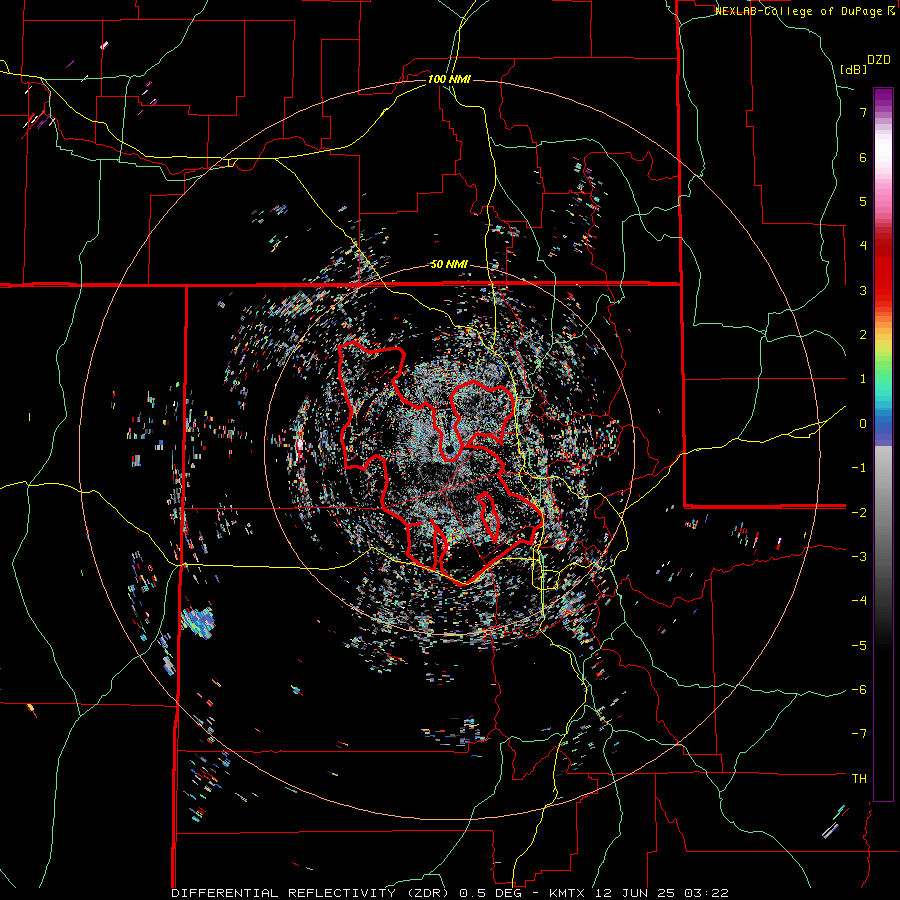The height and width of the screenshot is (900, 900).
Task: Click the -6 value on color scale
Action: coord(859,689)
